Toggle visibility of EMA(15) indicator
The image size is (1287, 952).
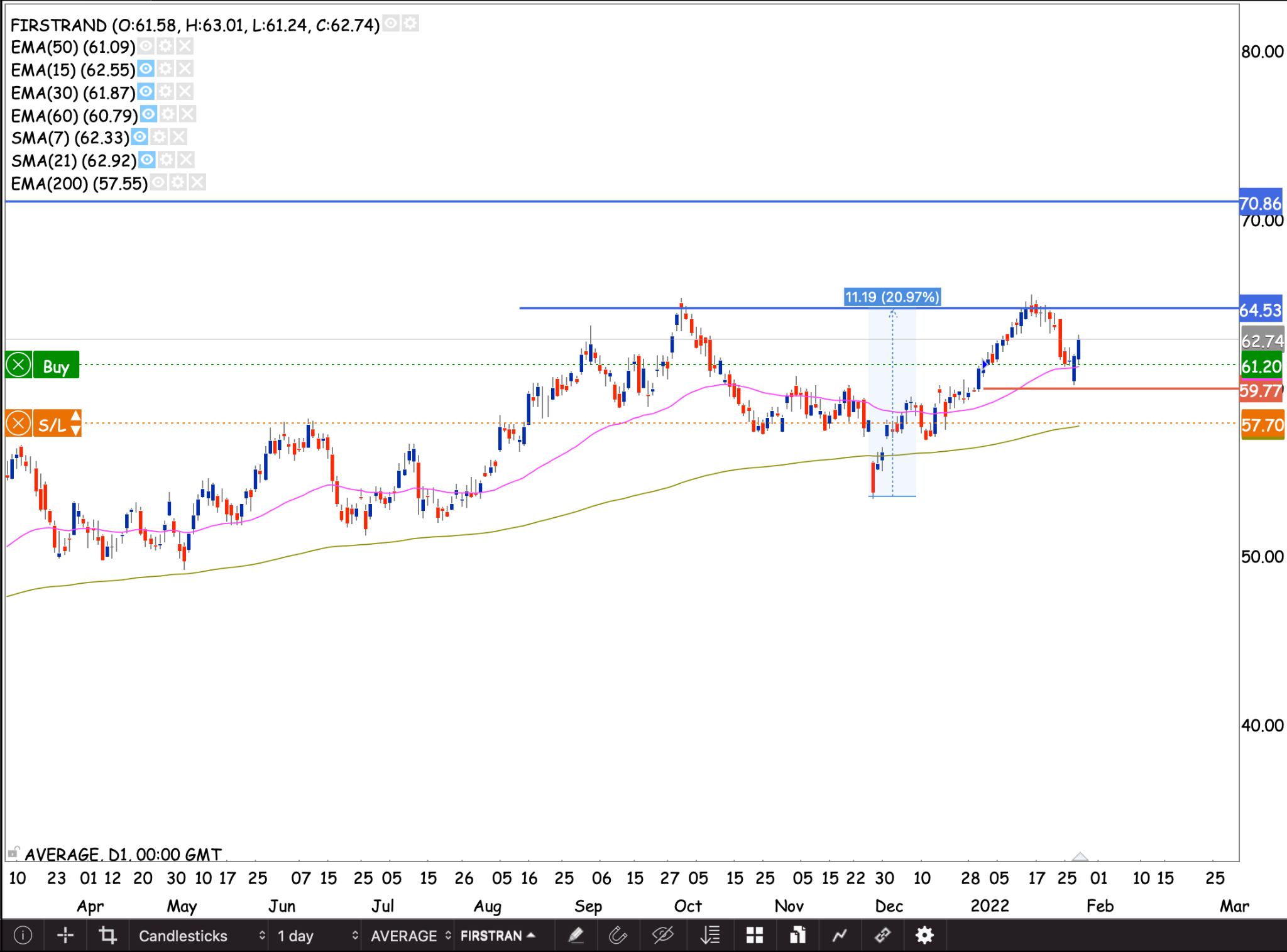tap(146, 69)
